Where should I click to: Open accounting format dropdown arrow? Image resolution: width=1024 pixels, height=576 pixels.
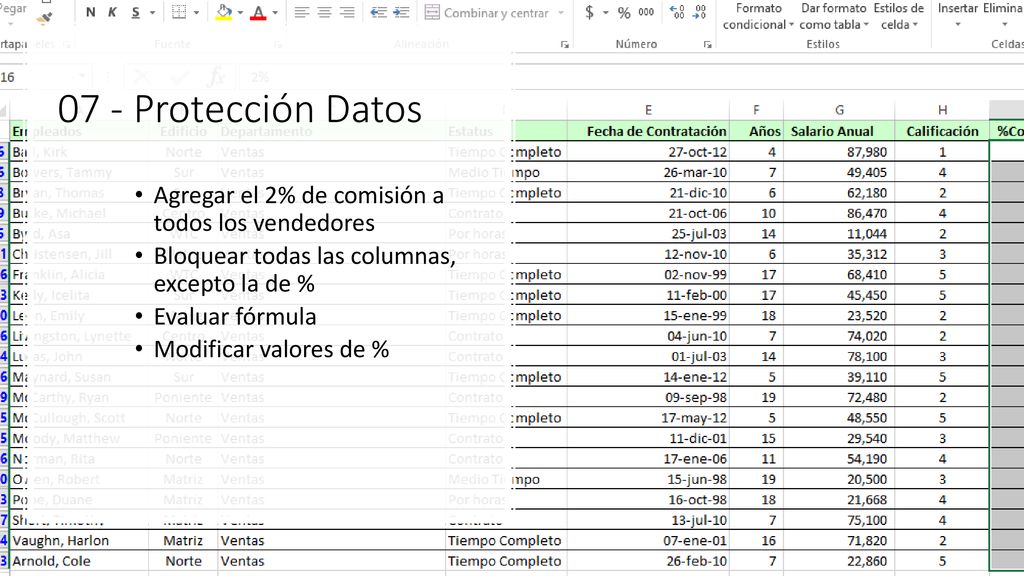(x=605, y=12)
